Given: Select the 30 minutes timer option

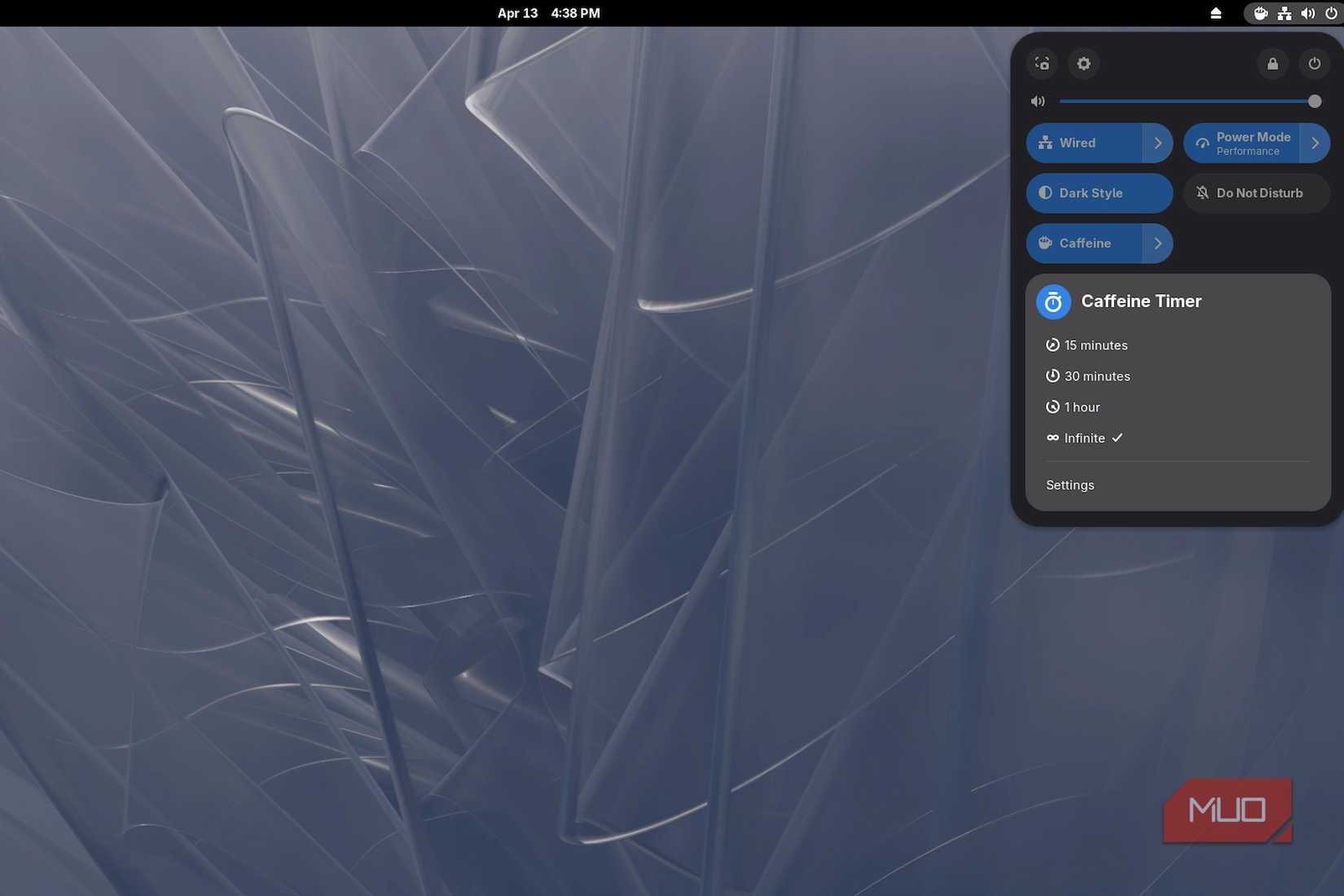Looking at the screenshot, I should click(1178, 376).
